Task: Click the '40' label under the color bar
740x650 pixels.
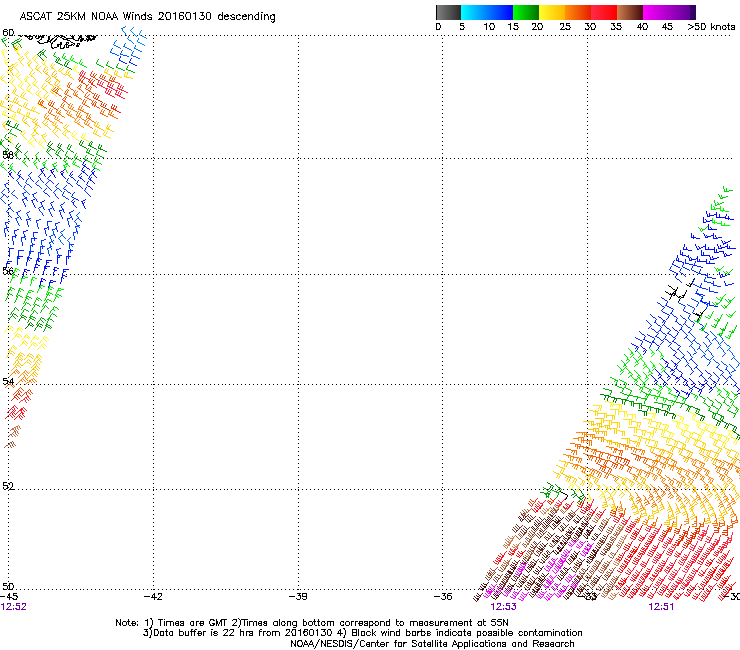Action: [642, 26]
